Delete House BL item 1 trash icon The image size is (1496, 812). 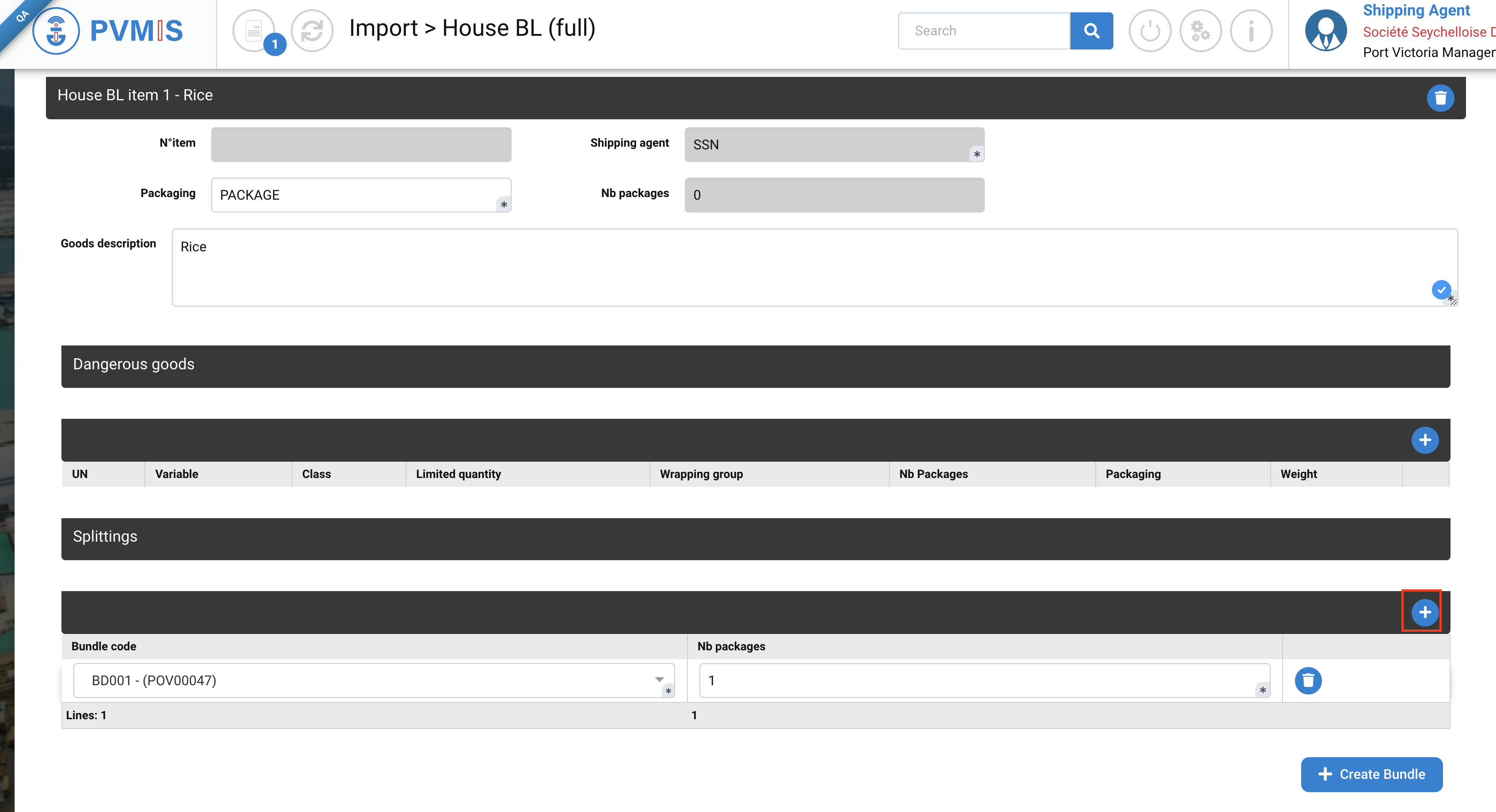pos(1440,98)
